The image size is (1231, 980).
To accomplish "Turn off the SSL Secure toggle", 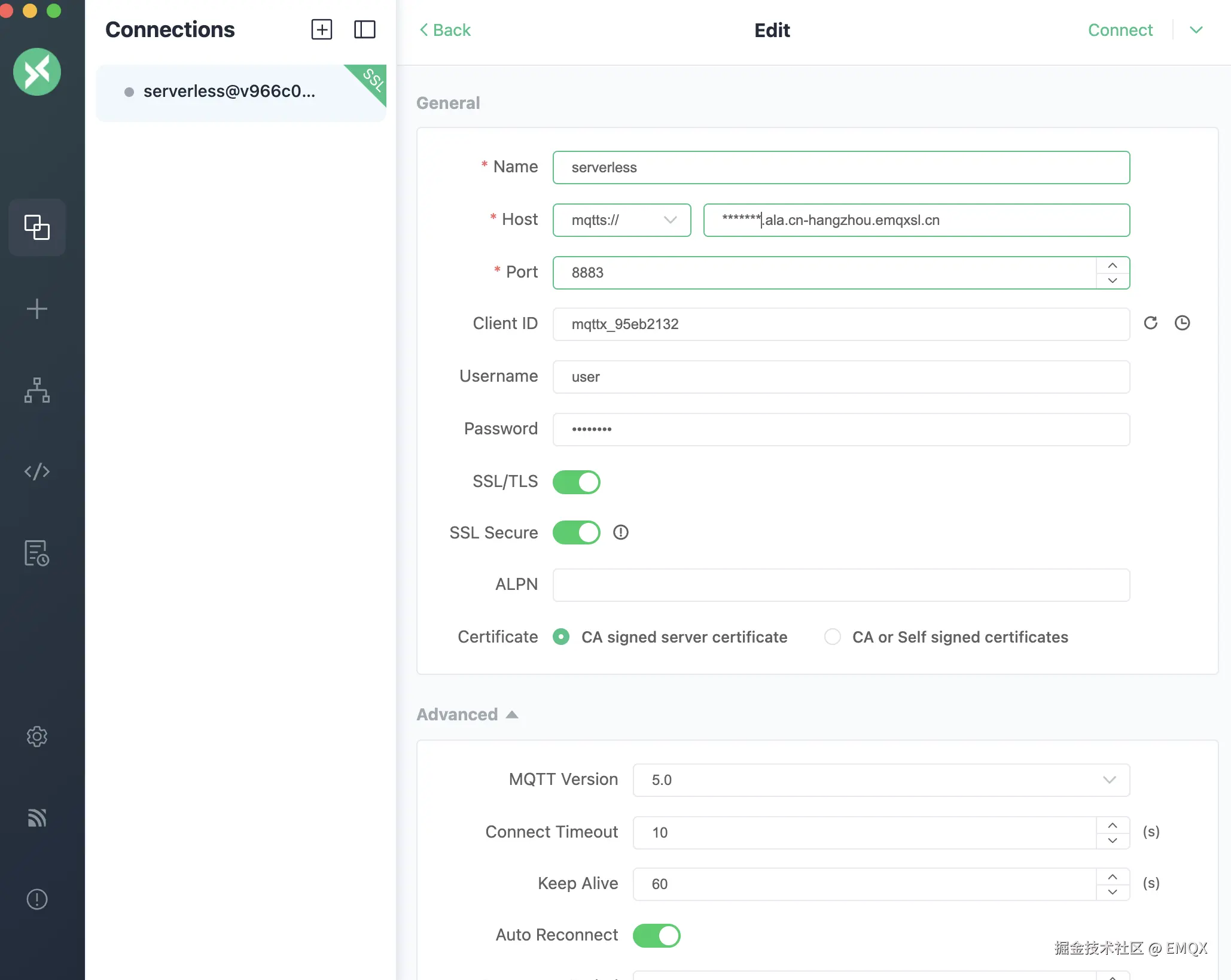I will point(576,532).
